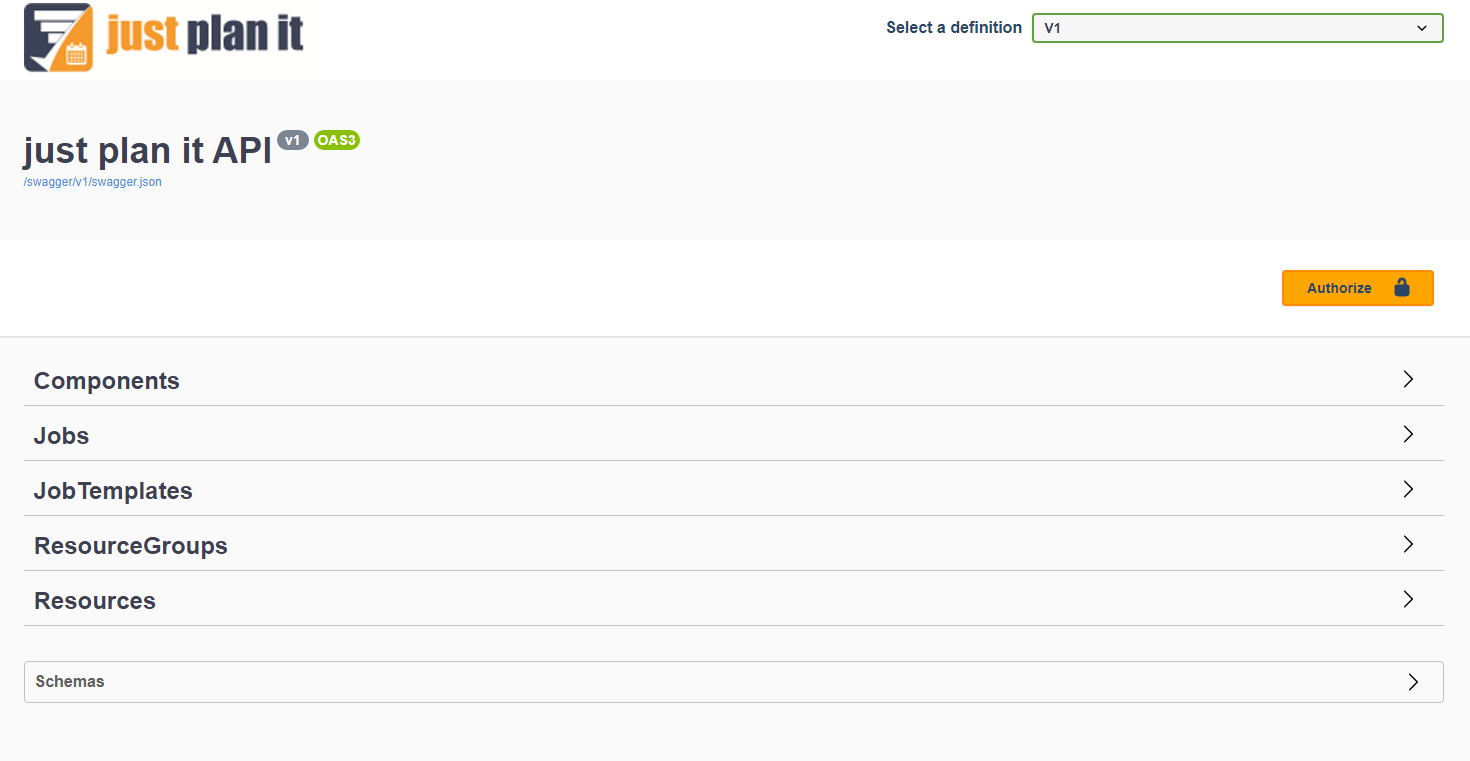Click the Components heading text
This screenshot has height=761, width=1470.
point(107,381)
